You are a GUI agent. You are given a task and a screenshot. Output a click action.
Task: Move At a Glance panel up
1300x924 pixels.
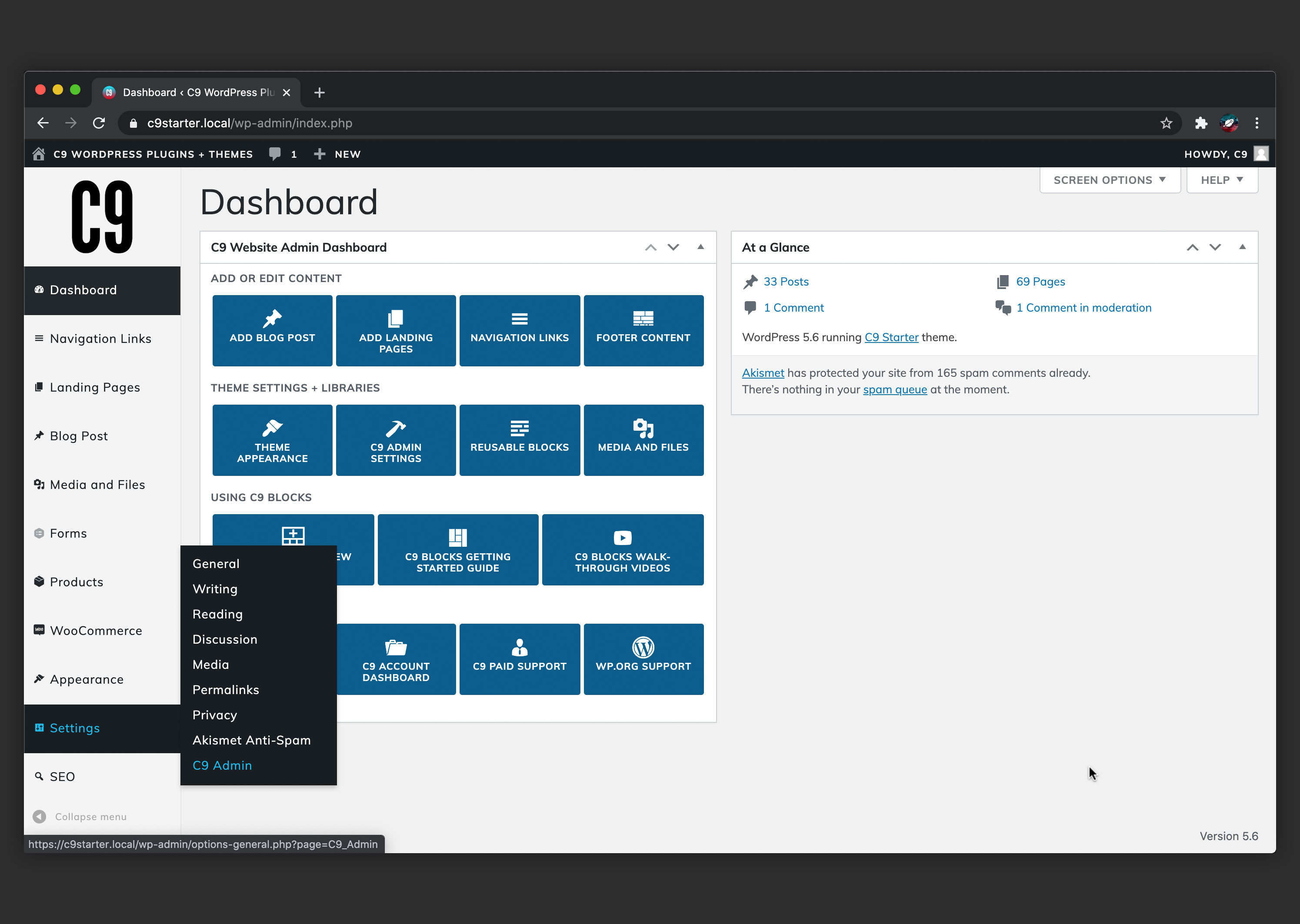pos(1193,247)
